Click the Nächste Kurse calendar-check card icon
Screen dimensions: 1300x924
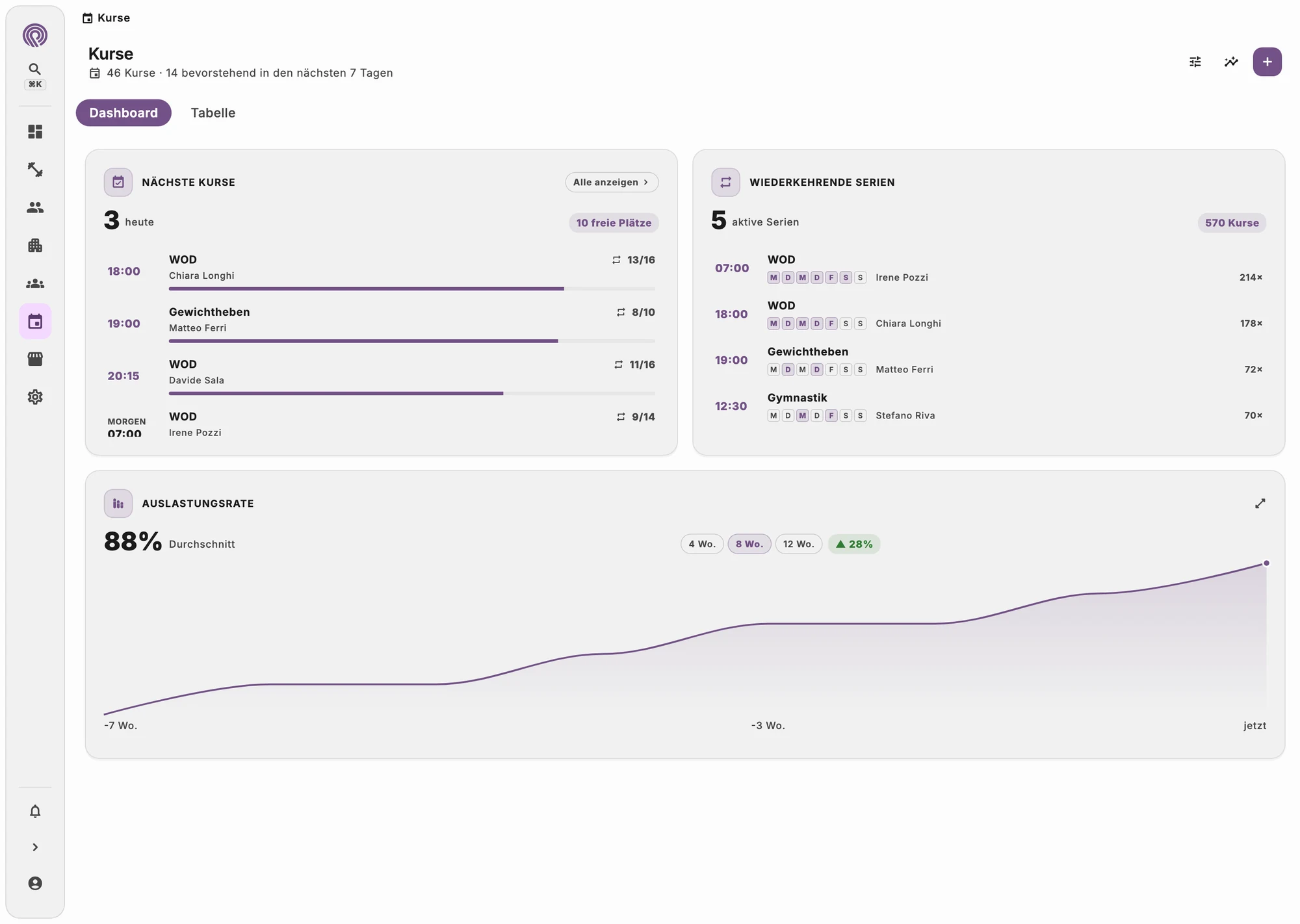tap(118, 182)
